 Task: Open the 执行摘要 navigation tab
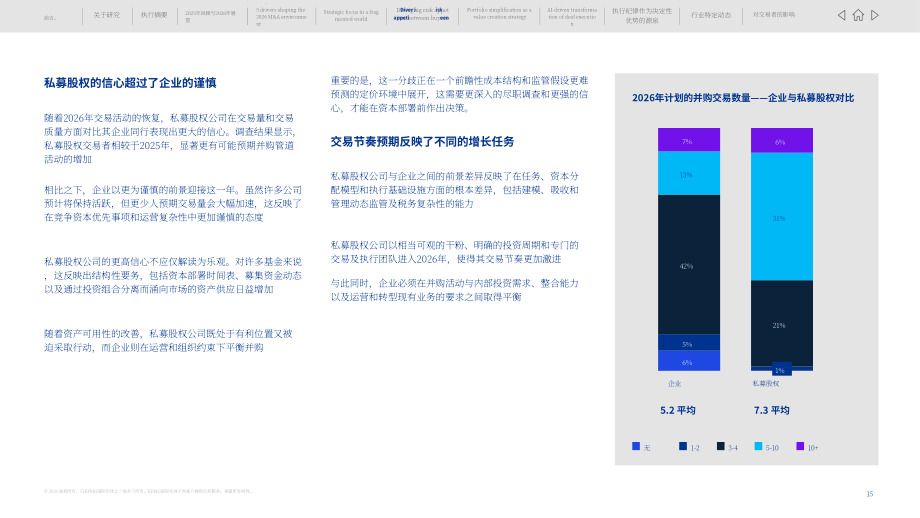[154, 15]
